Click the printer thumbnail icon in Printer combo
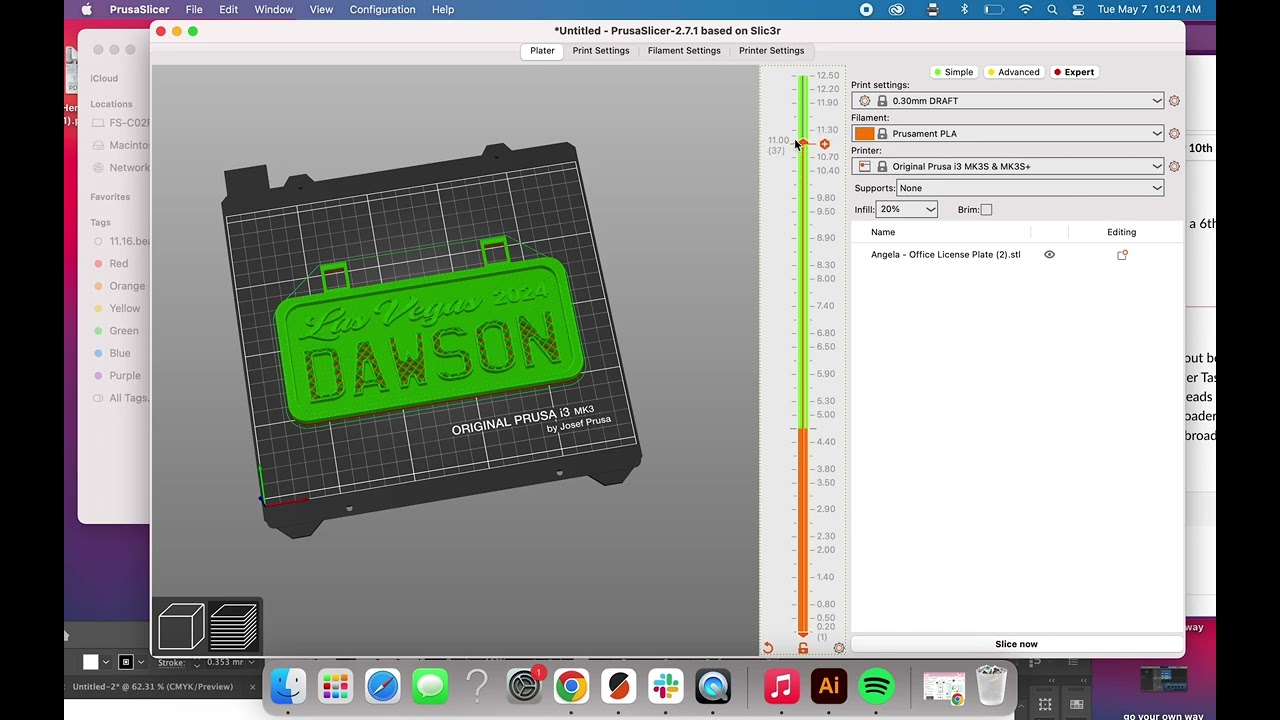Screen dimensions: 1280x720 point(865,167)
